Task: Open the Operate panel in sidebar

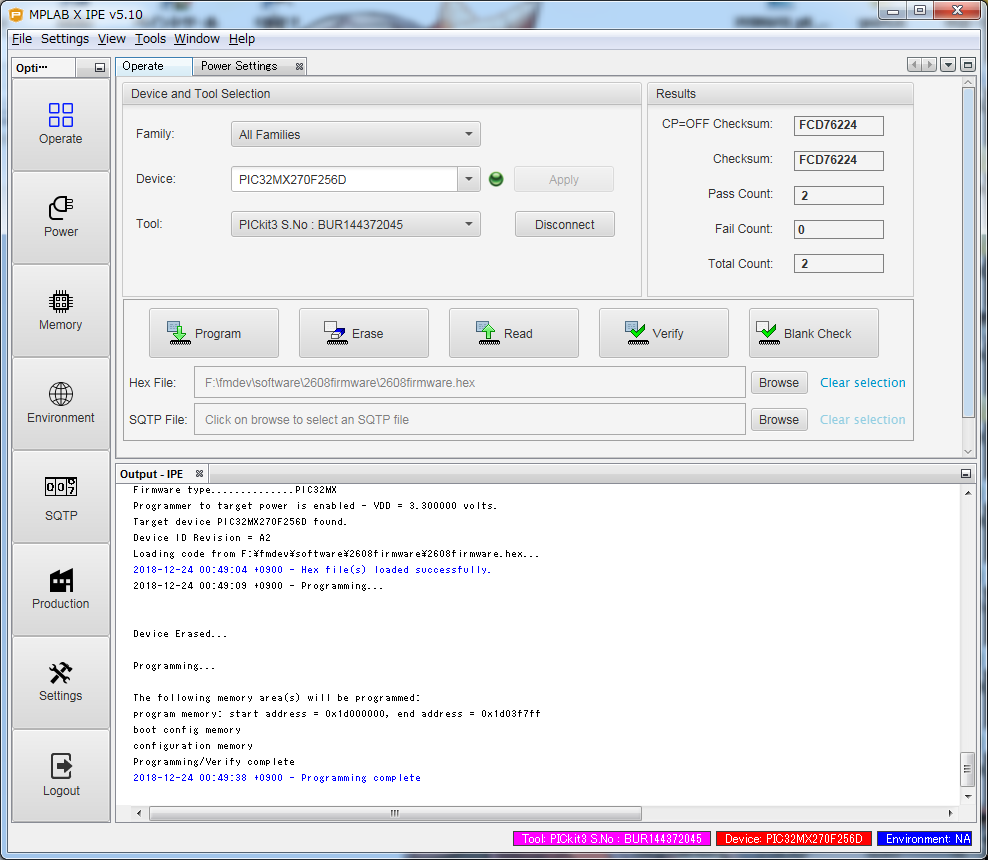Action: [61, 124]
